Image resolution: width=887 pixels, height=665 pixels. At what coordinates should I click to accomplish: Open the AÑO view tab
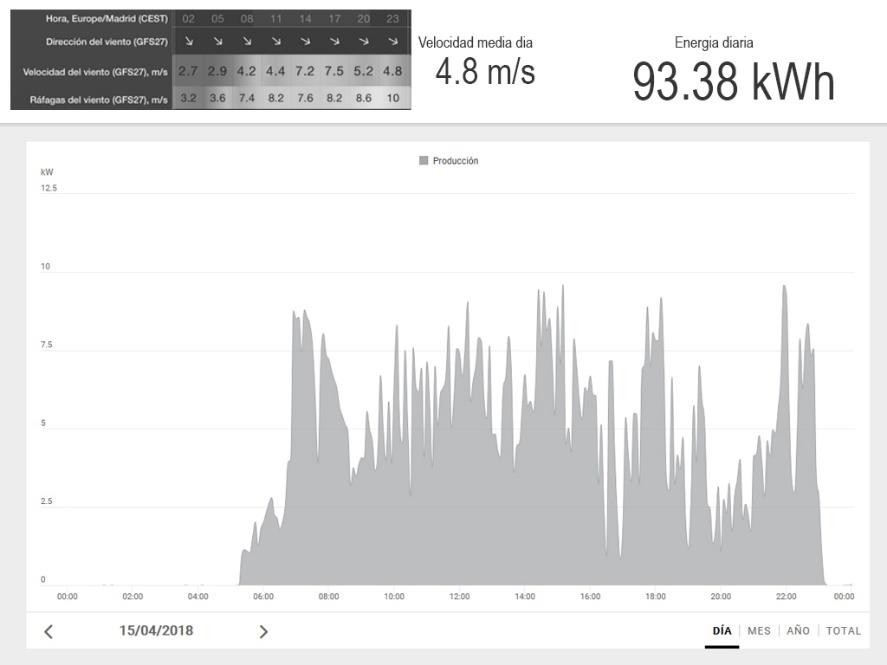pyautogui.click(x=798, y=631)
